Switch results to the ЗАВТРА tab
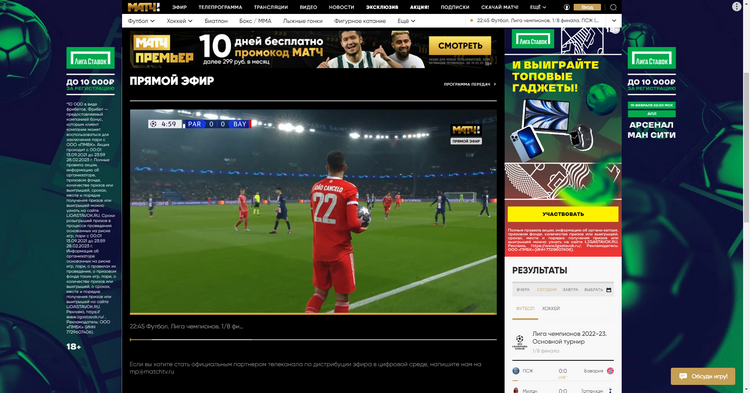Viewport: 750px width, 393px height. [570, 290]
